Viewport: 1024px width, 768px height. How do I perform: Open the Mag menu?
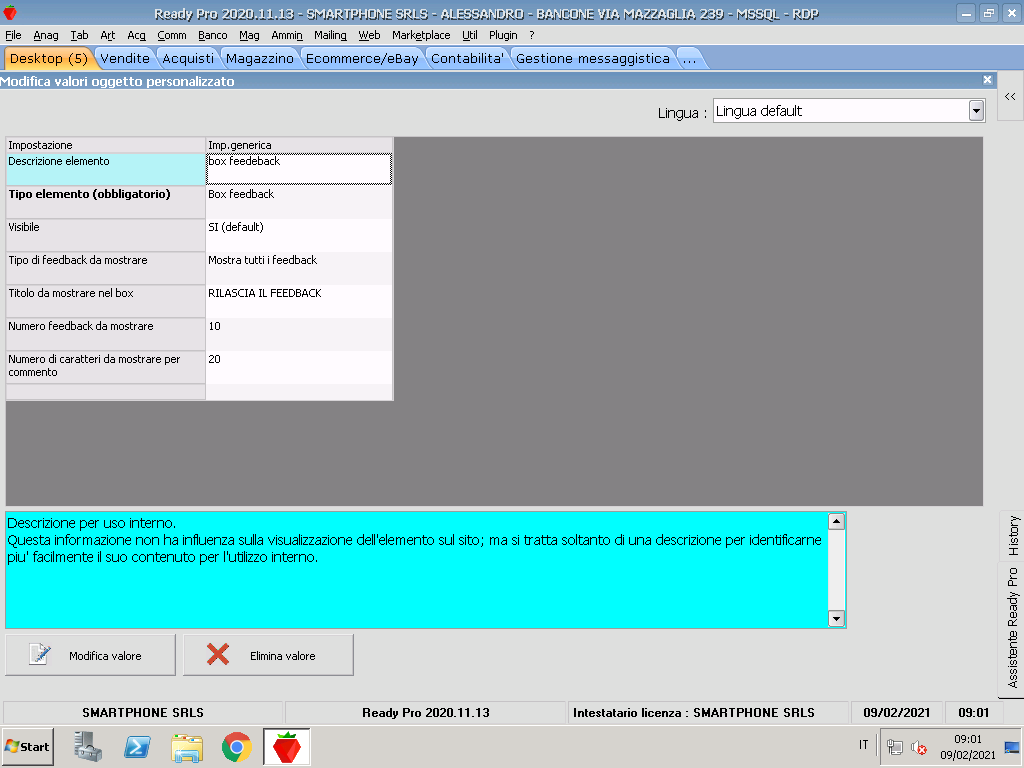(249, 35)
